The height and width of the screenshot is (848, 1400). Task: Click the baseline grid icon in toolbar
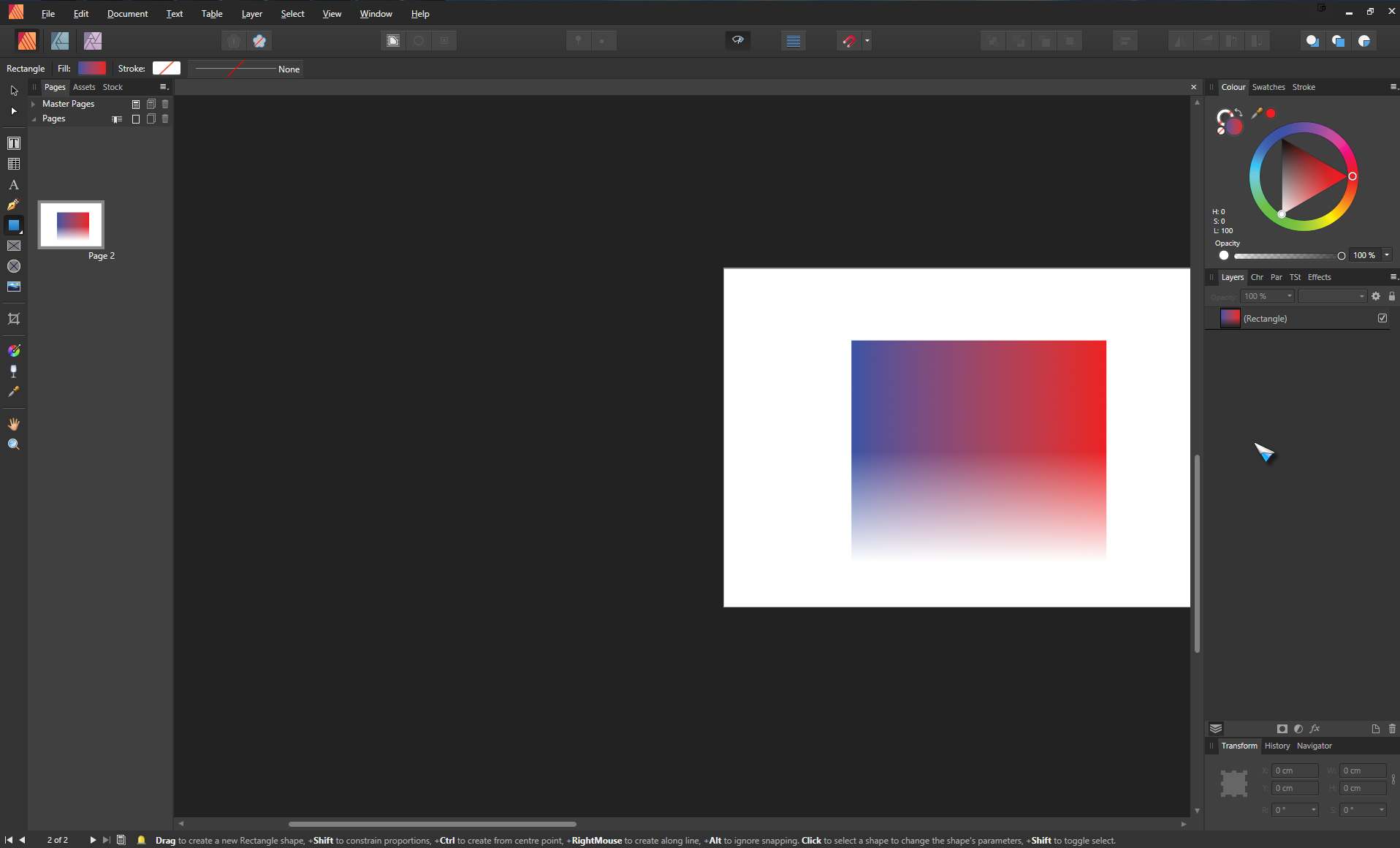(794, 41)
